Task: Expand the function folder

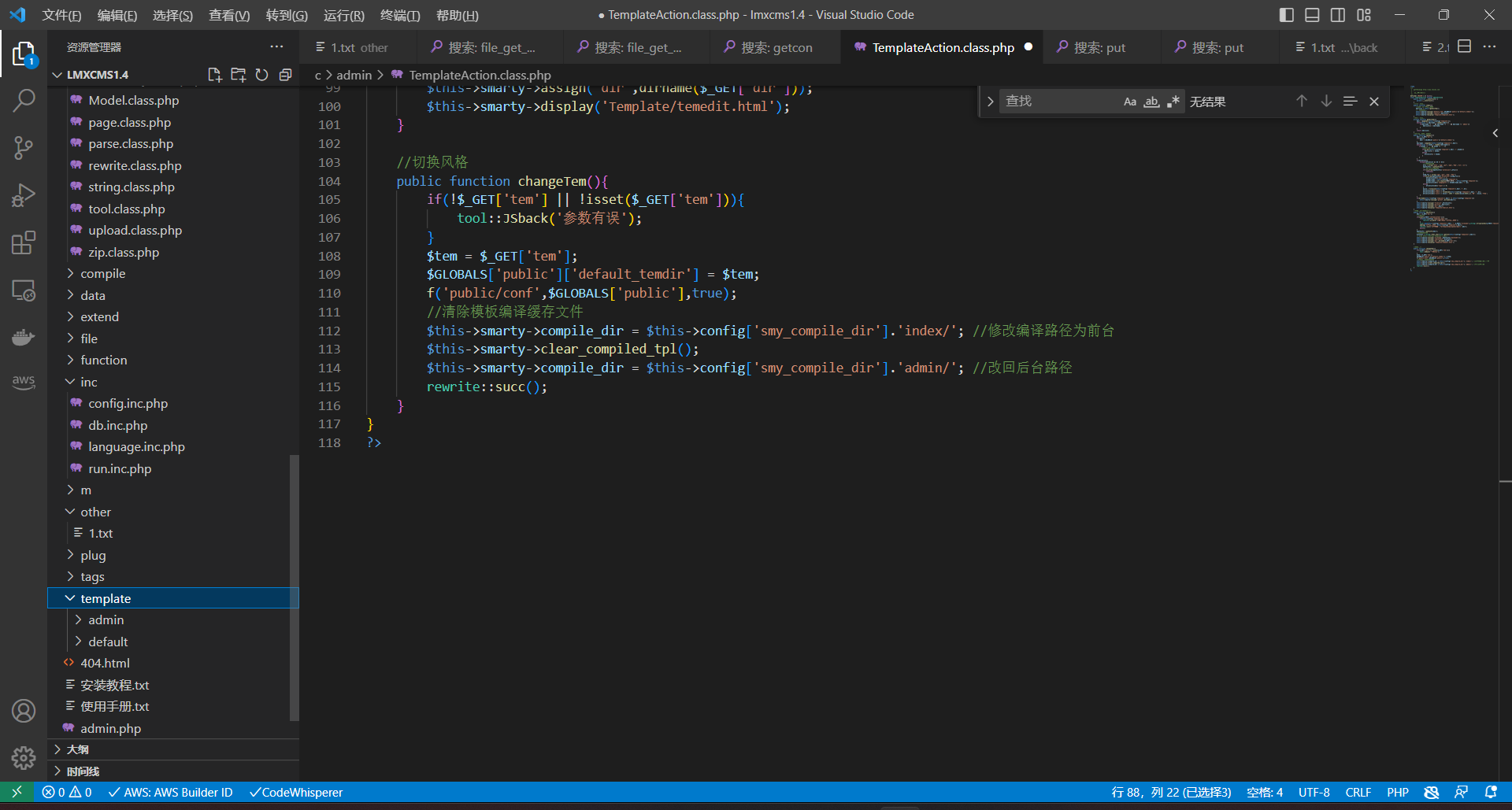Action: 173,360
